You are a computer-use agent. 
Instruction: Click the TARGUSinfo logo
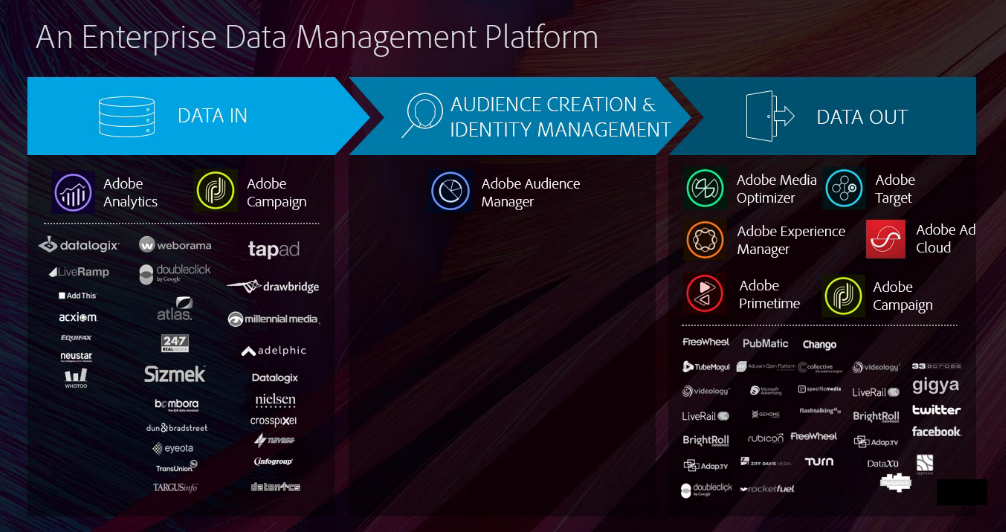(175, 488)
